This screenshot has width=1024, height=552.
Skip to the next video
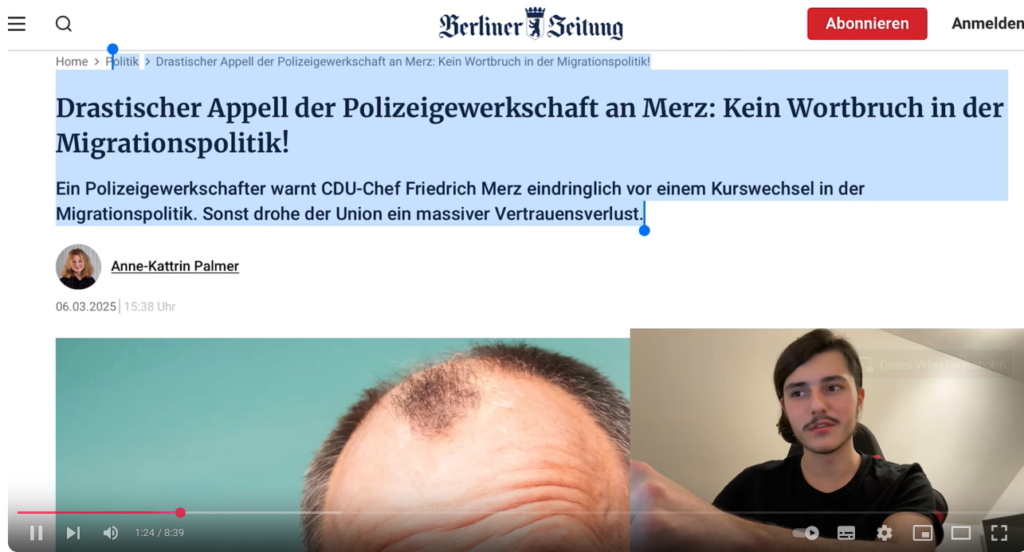coord(73,533)
